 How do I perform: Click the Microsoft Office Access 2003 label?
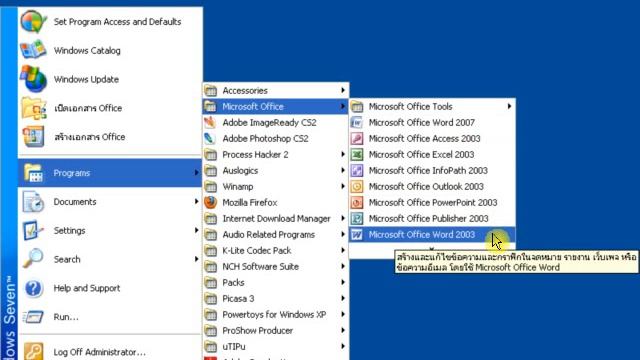click(424, 138)
